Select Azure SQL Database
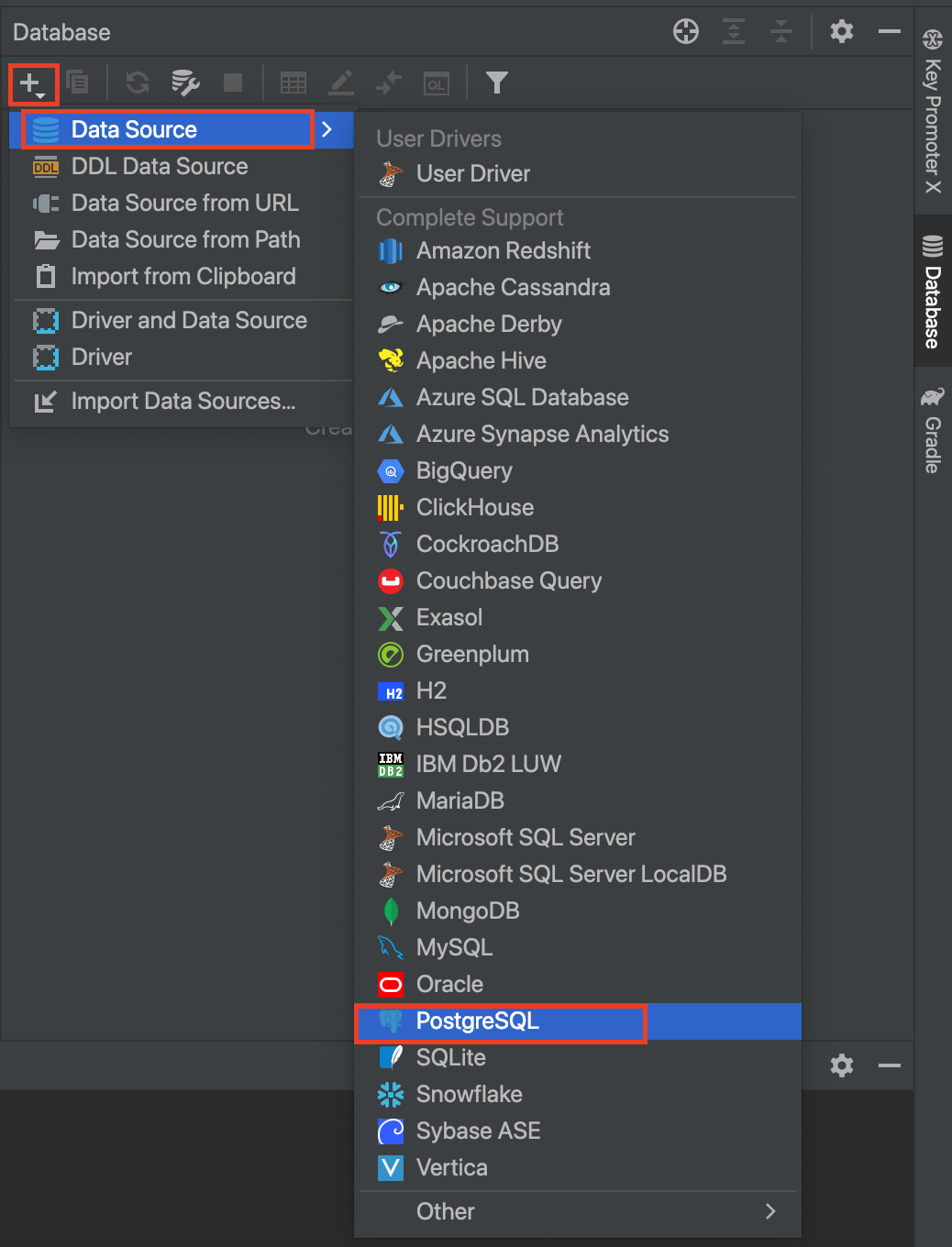Screen dimensions: 952x1247 click(x=578, y=397)
